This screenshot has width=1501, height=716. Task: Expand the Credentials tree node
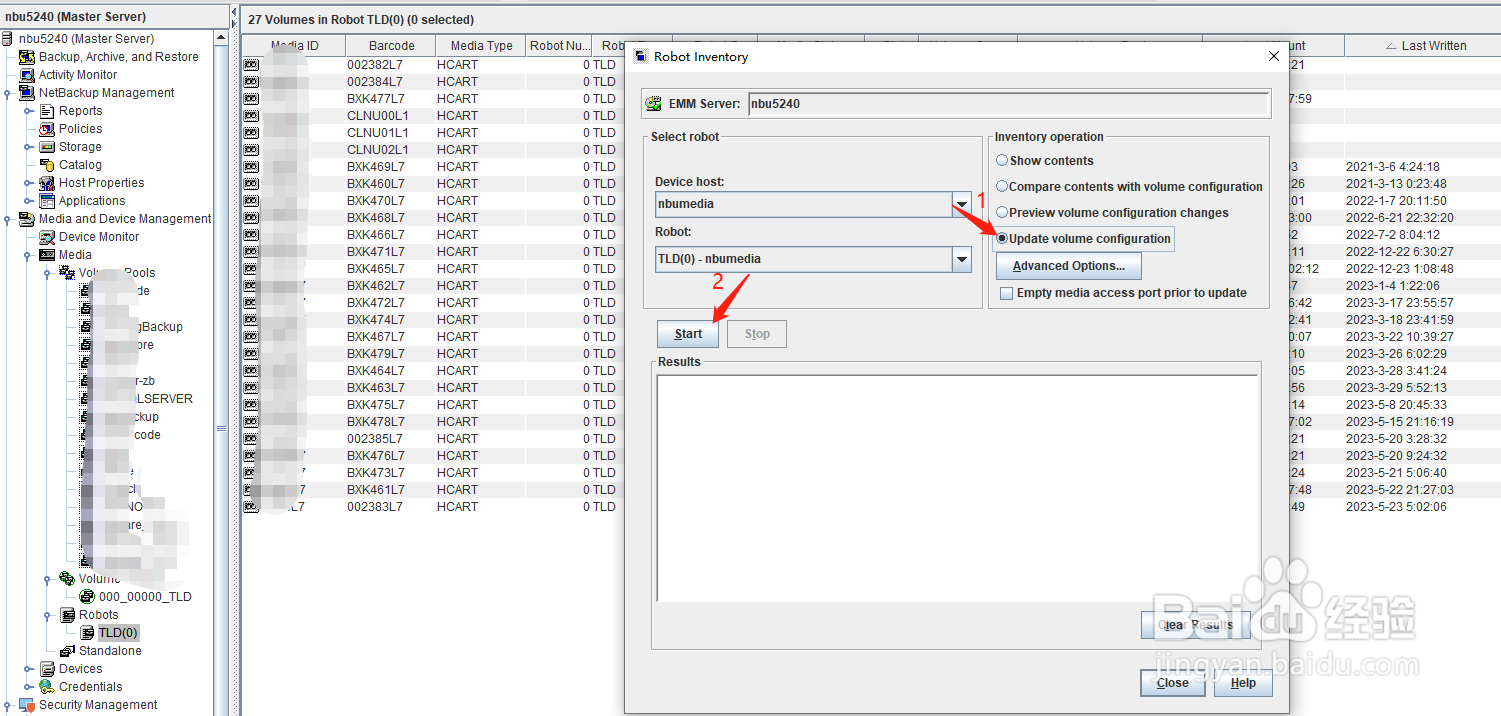pos(27,688)
